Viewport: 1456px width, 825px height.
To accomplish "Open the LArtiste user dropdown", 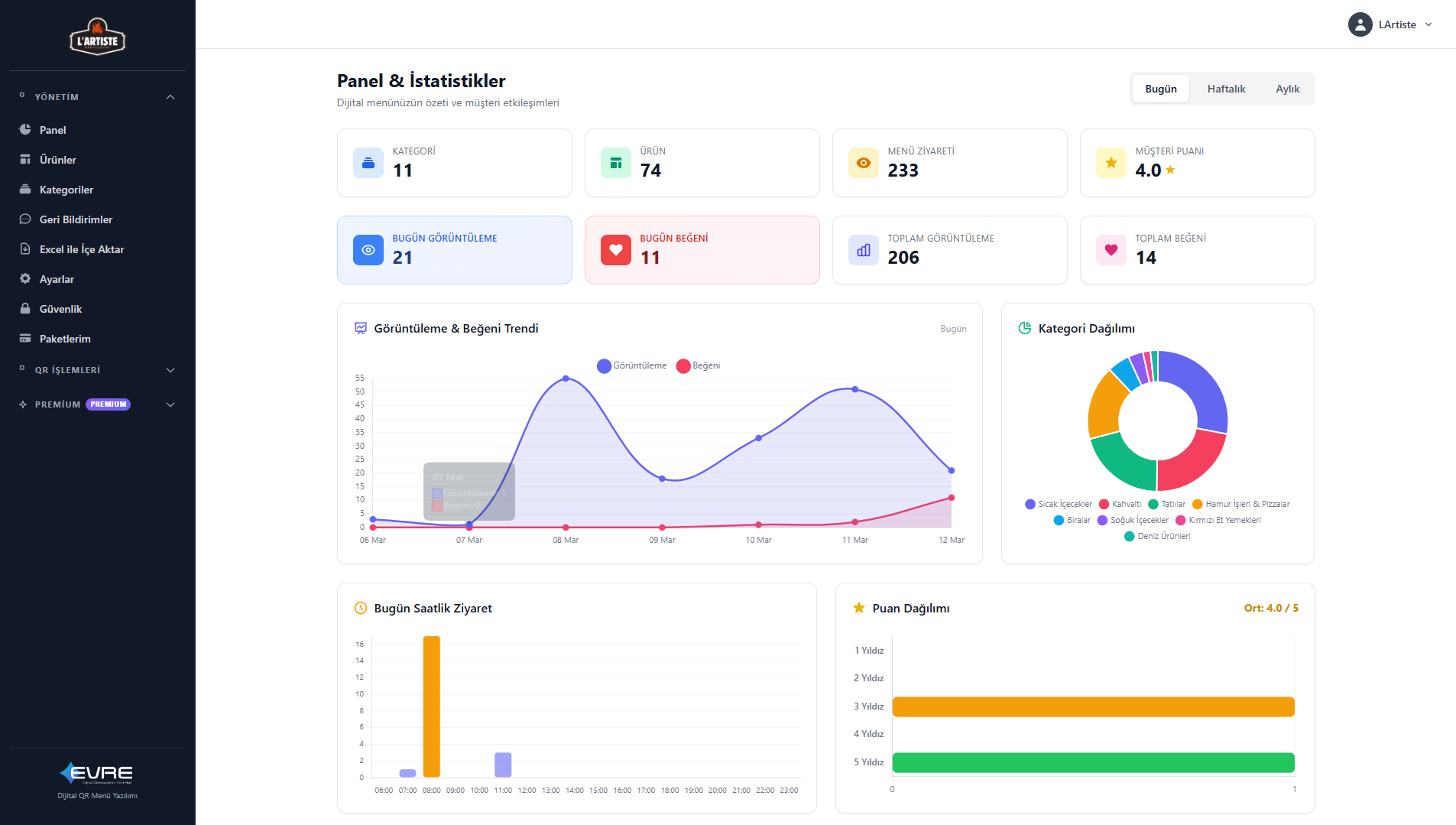I will [x=1391, y=24].
